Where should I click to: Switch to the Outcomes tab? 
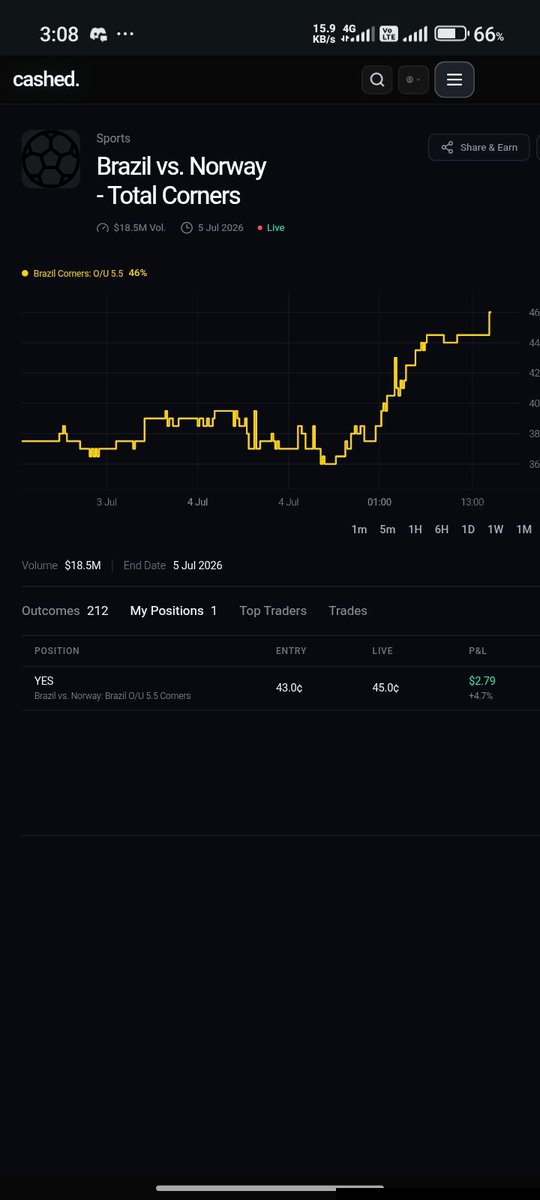(x=65, y=610)
